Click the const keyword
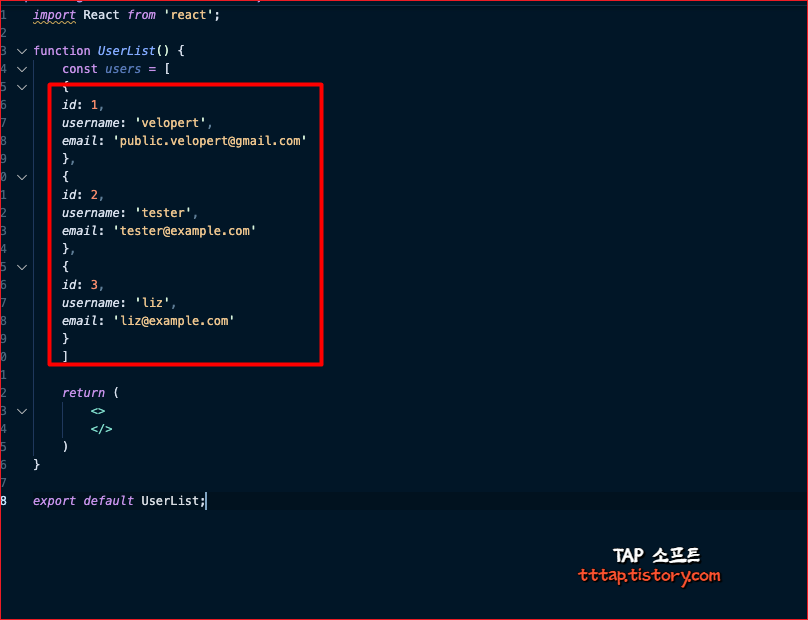Screen dimensions: 808x620 [79, 69]
